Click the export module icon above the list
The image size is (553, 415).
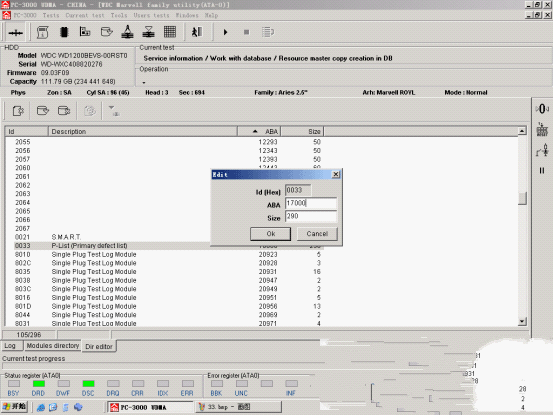(x=18, y=111)
